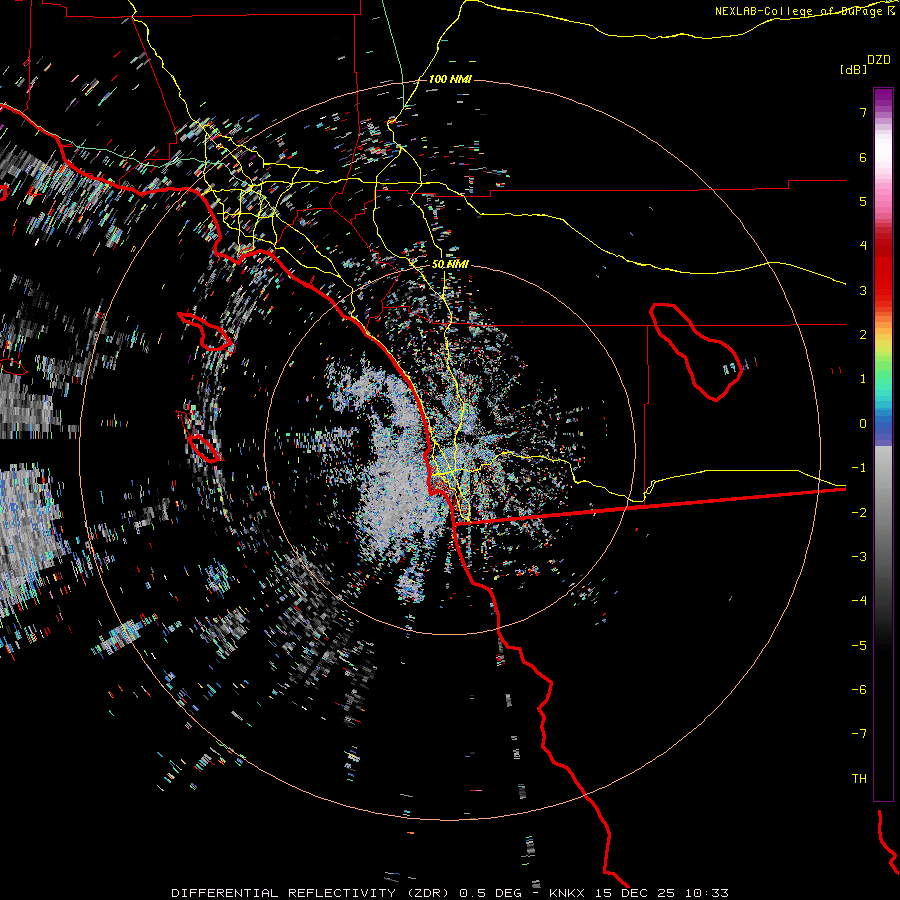Click the DZD product label
The height and width of the screenshot is (900, 900).
[x=879, y=60]
